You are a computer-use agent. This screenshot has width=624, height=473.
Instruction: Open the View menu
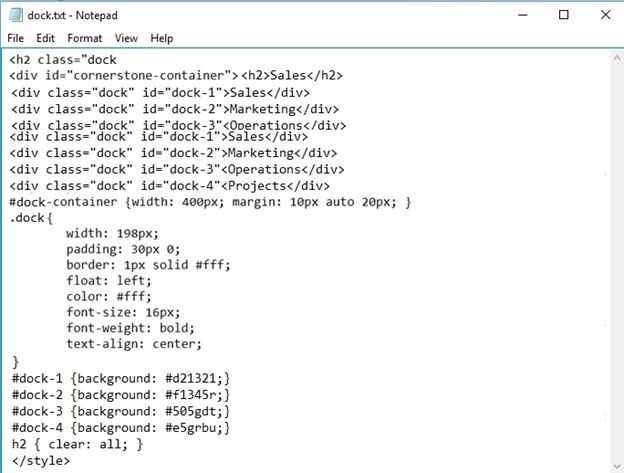126,38
